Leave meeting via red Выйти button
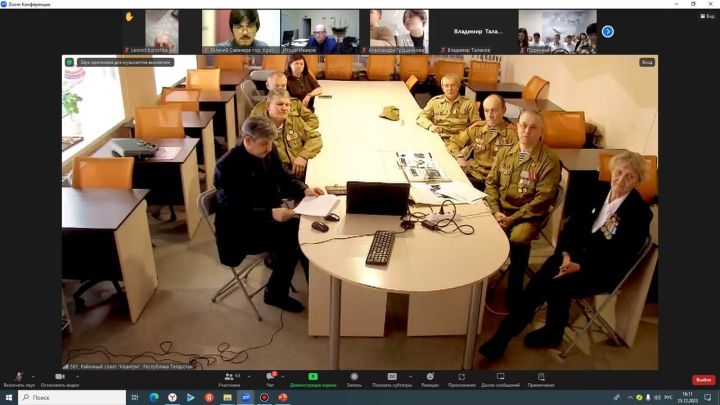 pos(703,380)
